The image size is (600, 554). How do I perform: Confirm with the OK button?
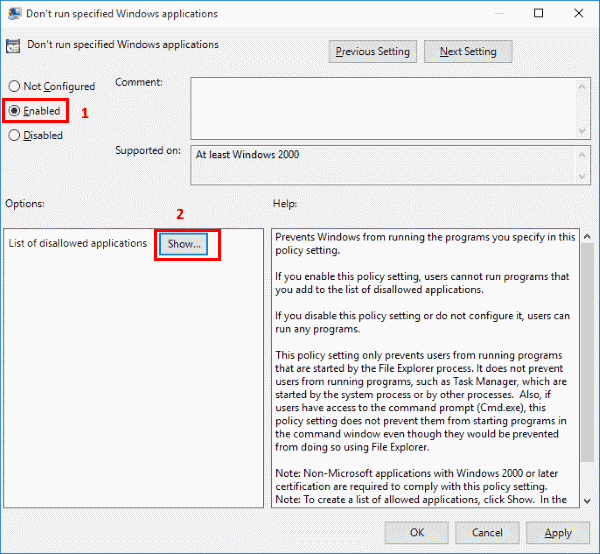coord(417,533)
